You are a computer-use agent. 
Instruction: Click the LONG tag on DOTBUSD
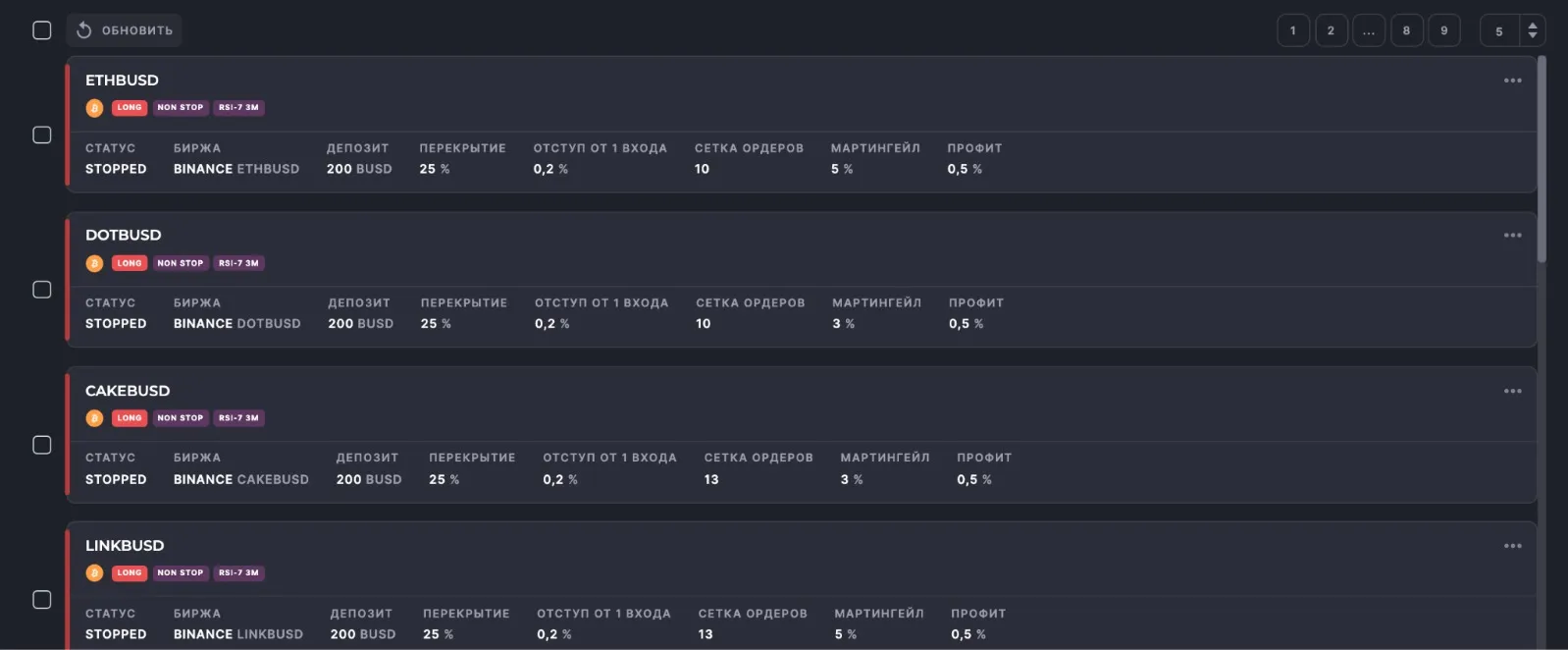click(130, 263)
